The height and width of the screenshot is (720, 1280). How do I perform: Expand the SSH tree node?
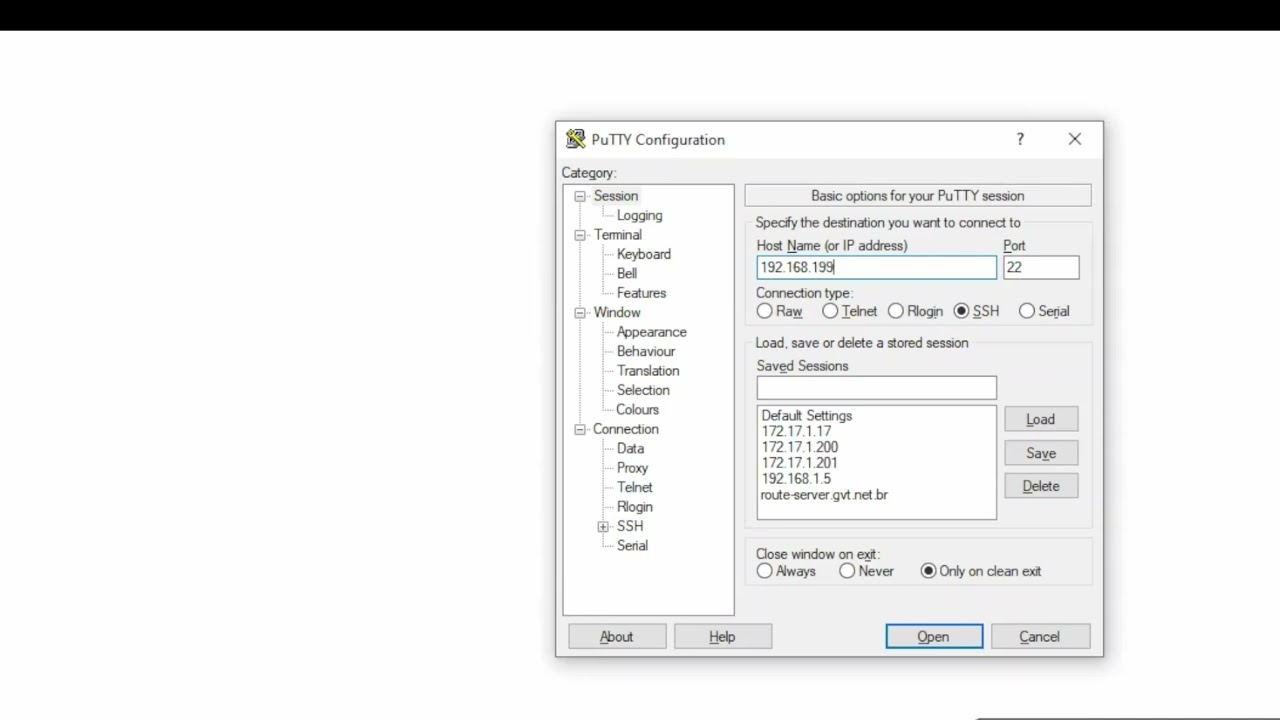click(603, 526)
